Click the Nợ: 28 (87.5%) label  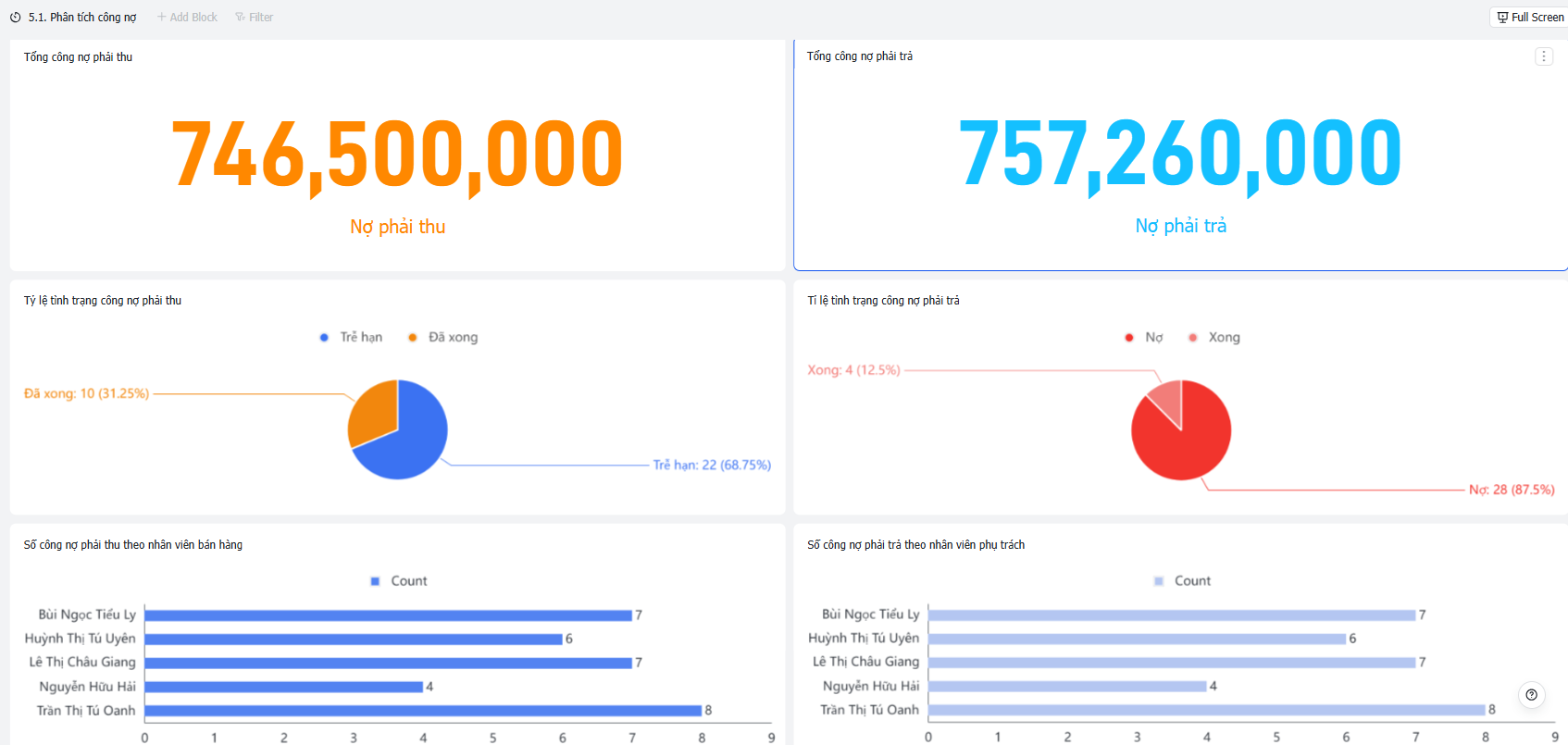tap(1512, 490)
